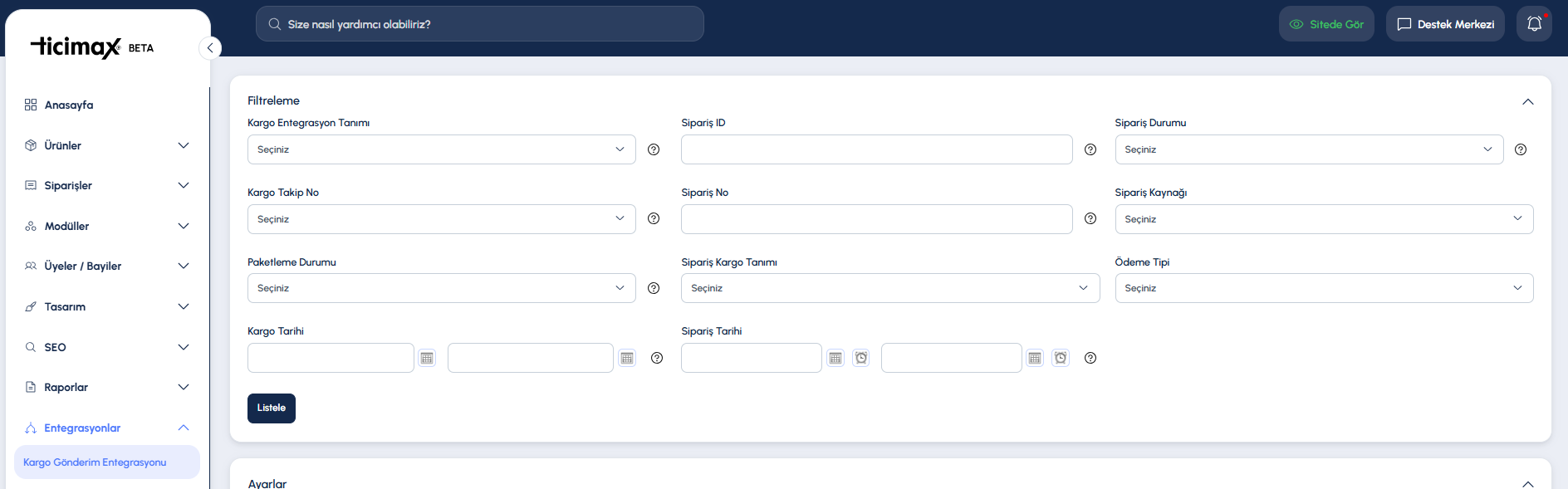
Task: Click Kargo Tarihi start date field
Action: point(331,358)
